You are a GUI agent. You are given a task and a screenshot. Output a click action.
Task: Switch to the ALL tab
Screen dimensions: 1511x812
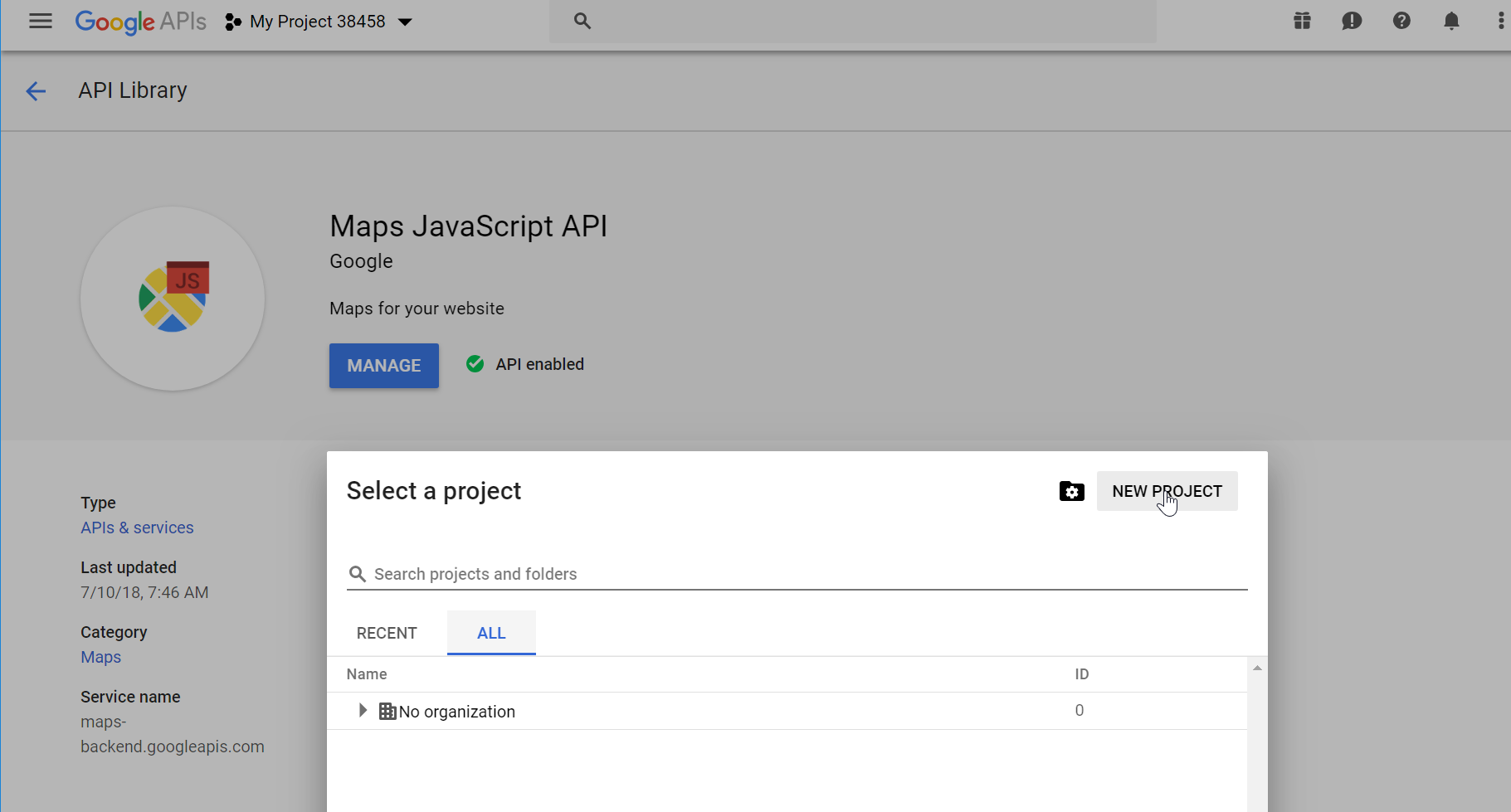(x=491, y=633)
